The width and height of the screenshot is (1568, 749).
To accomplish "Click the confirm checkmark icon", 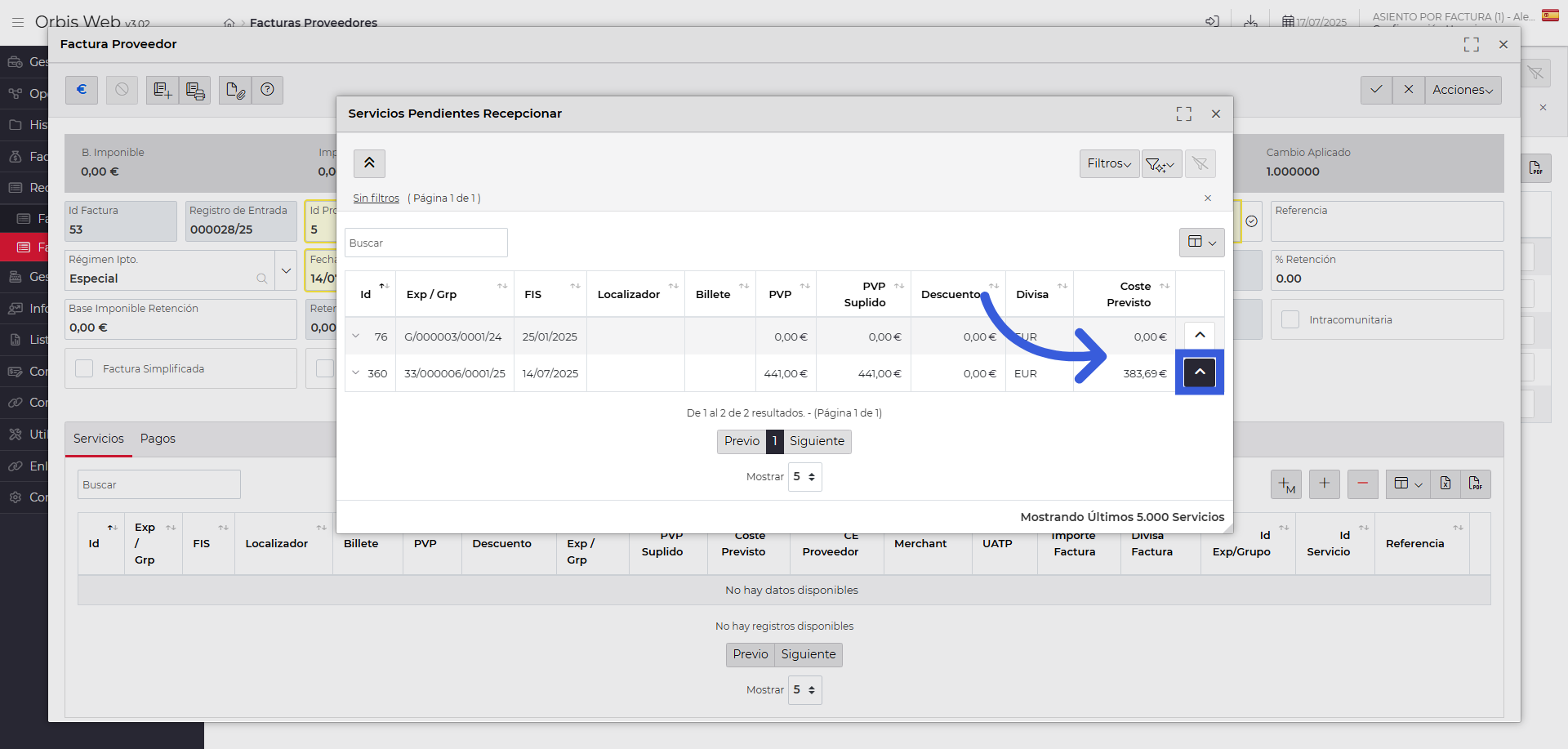I will pyautogui.click(x=1376, y=90).
